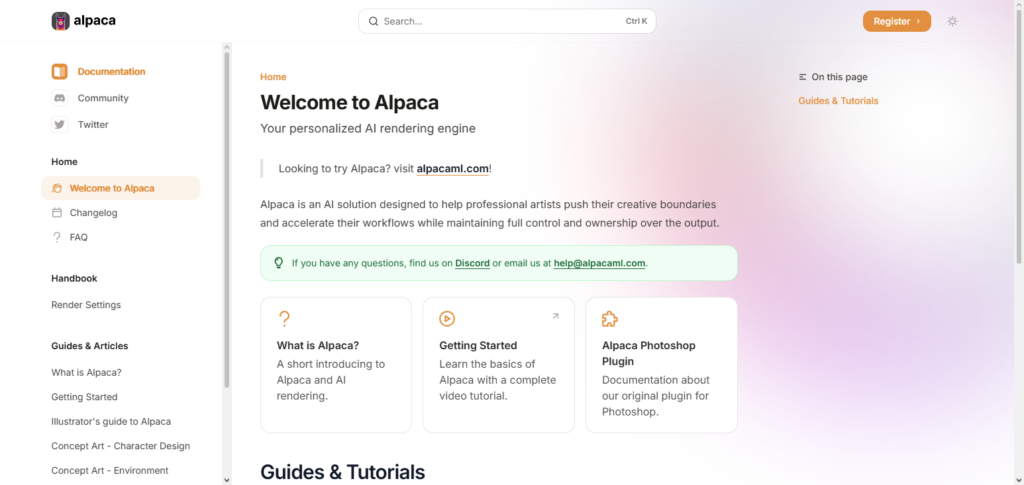Open Getting Started sidebar article

coord(84,397)
